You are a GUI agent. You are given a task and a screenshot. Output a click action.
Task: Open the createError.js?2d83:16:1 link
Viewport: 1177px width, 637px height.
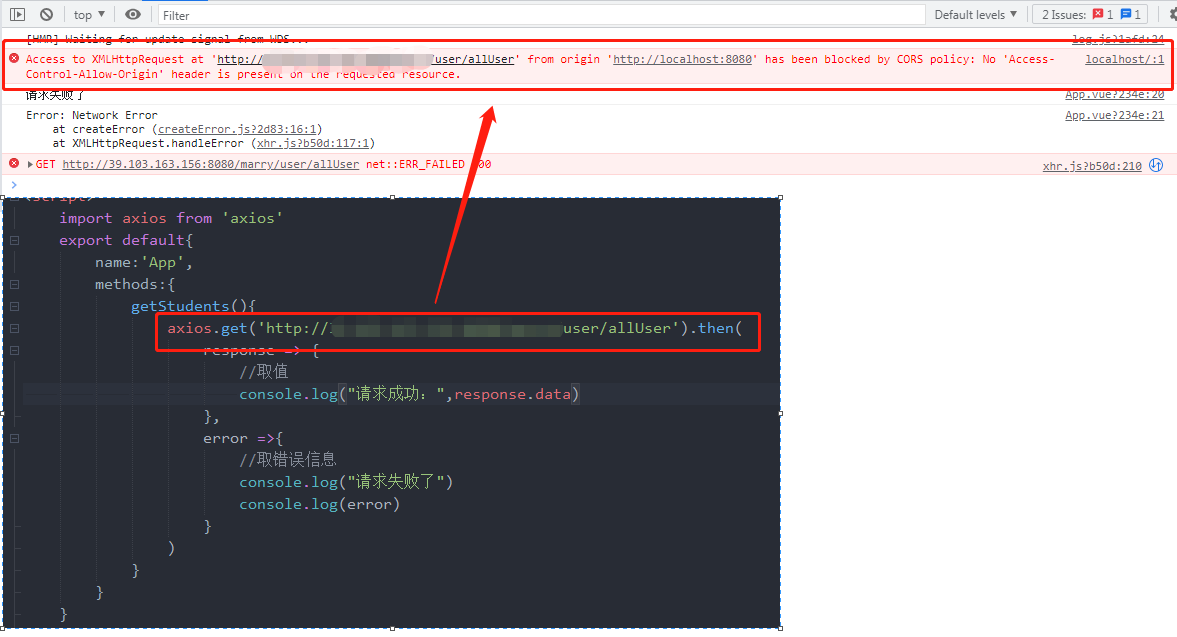pyautogui.click(x=237, y=129)
